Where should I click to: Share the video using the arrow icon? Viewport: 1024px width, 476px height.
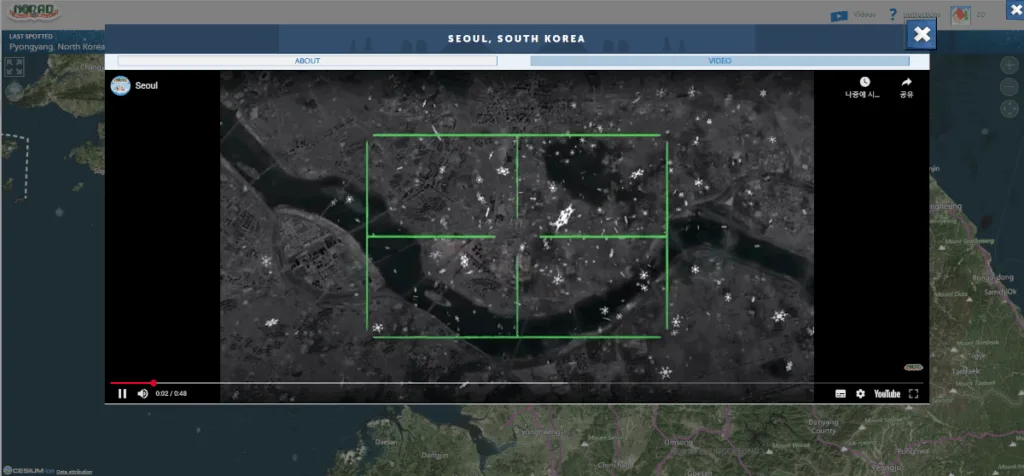tap(906, 83)
